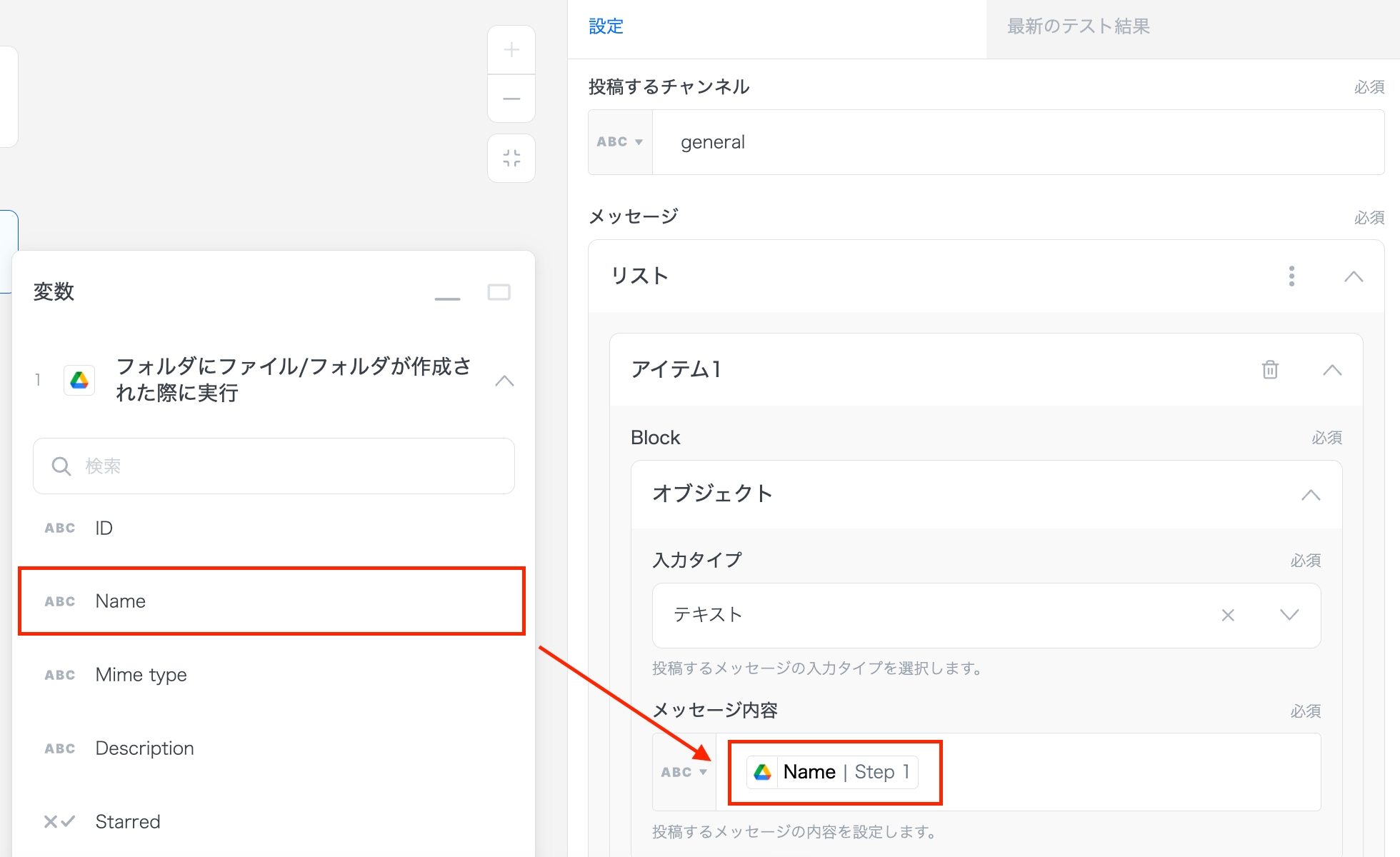The width and height of the screenshot is (1400, 857).
Task: Delete アイテム1 with trash icon
Action: [x=1270, y=370]
